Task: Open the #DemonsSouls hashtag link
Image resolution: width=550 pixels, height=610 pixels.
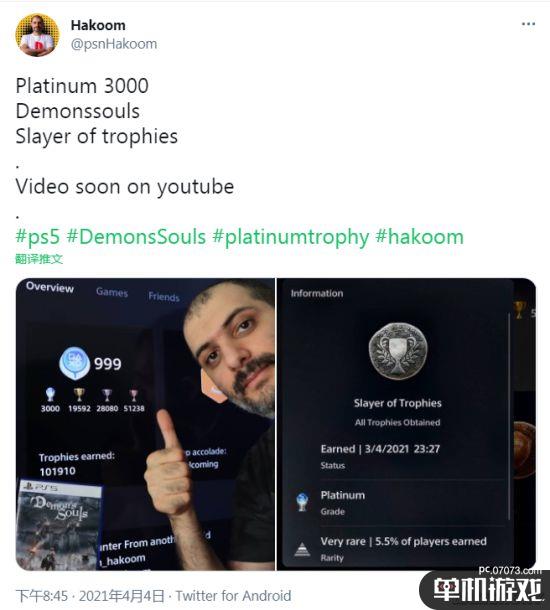Action: [136, 237]
